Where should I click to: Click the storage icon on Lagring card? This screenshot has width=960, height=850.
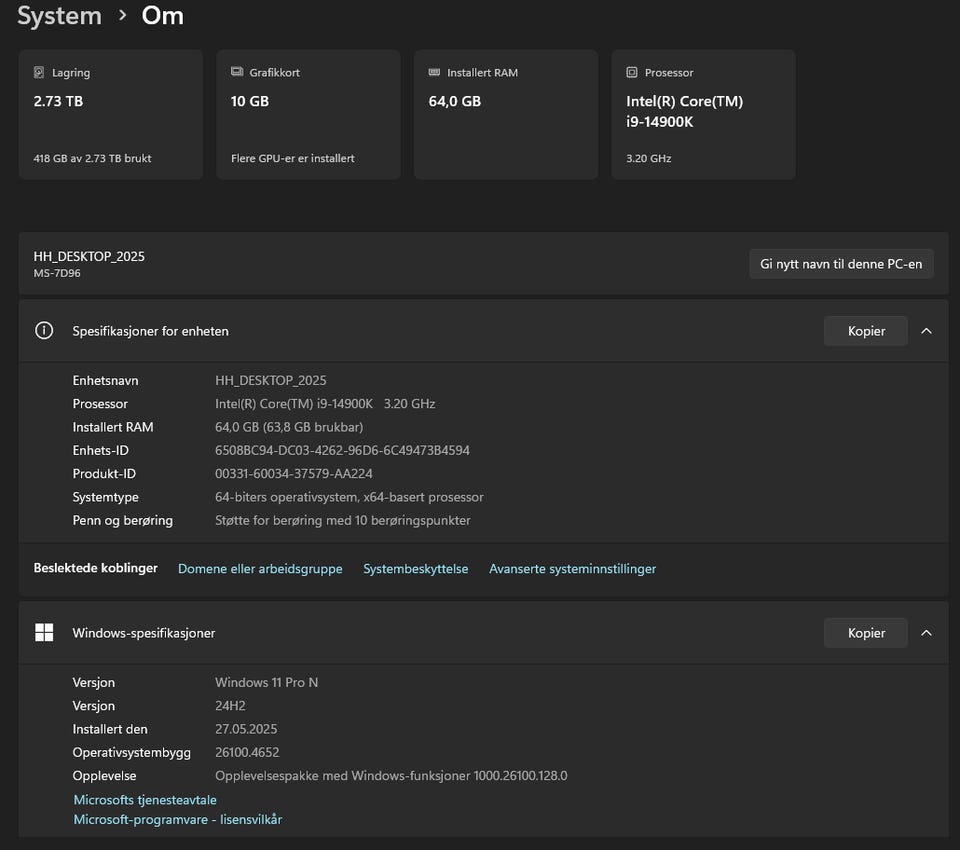pyautogui.click(x=39, y=73)
